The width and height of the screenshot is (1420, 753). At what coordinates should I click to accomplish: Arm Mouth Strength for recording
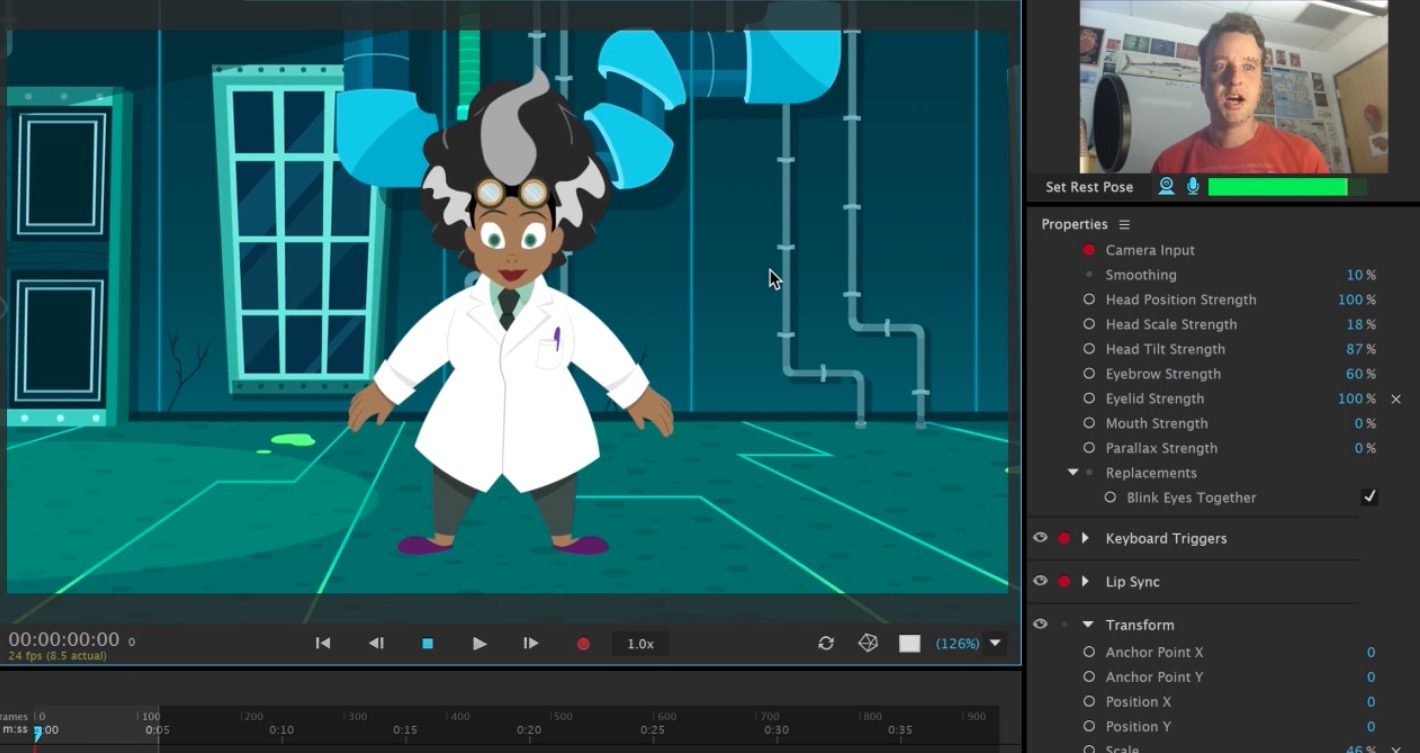[1089, 423]
